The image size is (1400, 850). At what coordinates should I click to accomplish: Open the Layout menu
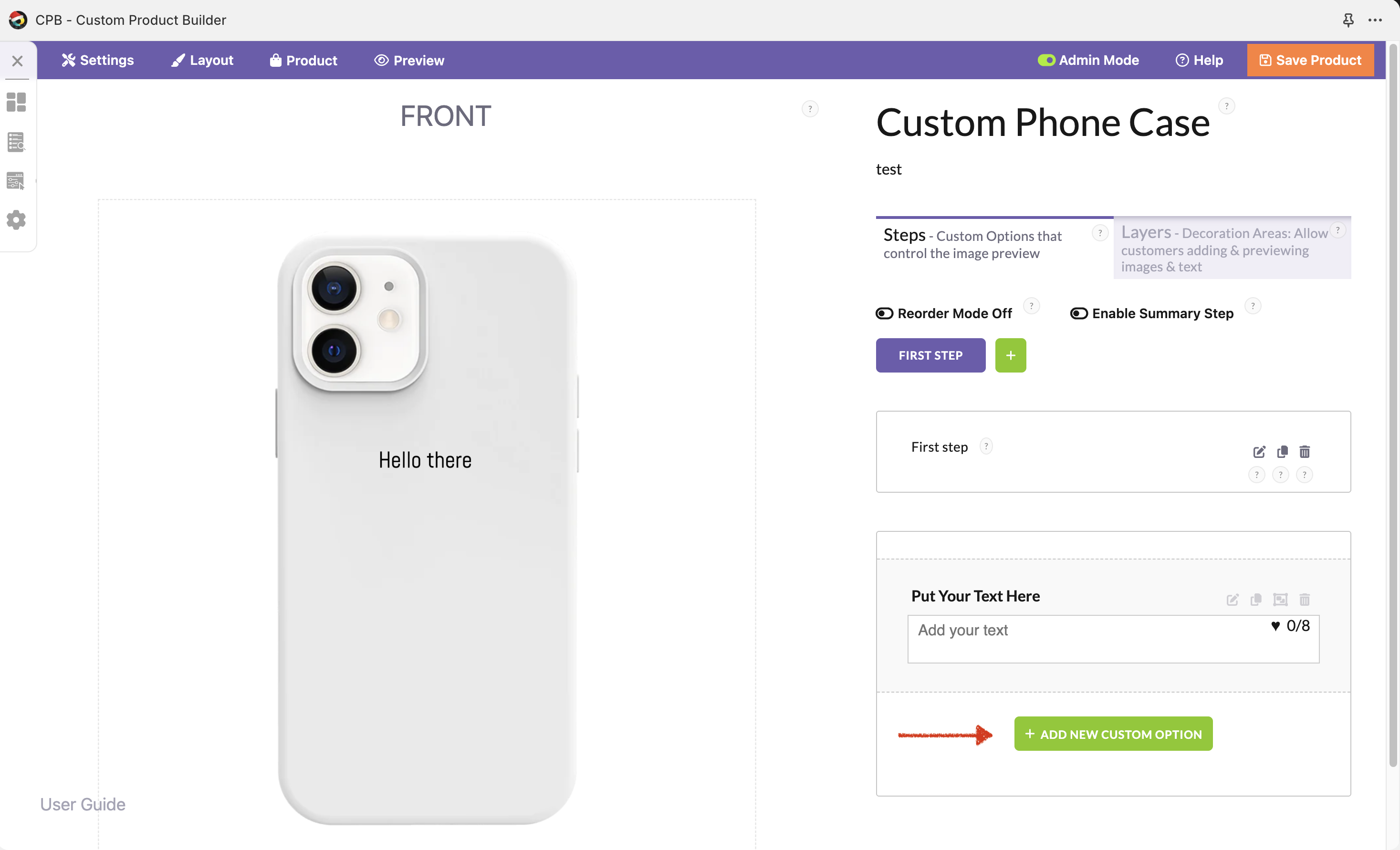click(202, 60)
